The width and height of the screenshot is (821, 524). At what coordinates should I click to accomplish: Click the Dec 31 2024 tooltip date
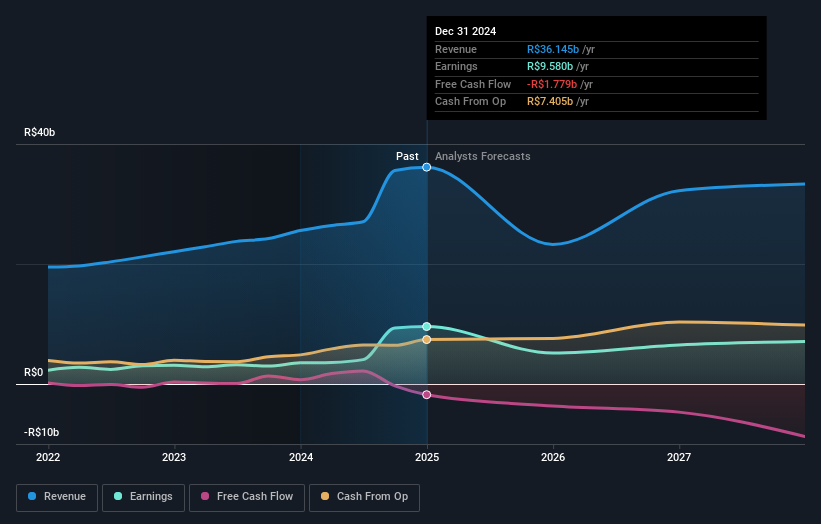point(465,31)
